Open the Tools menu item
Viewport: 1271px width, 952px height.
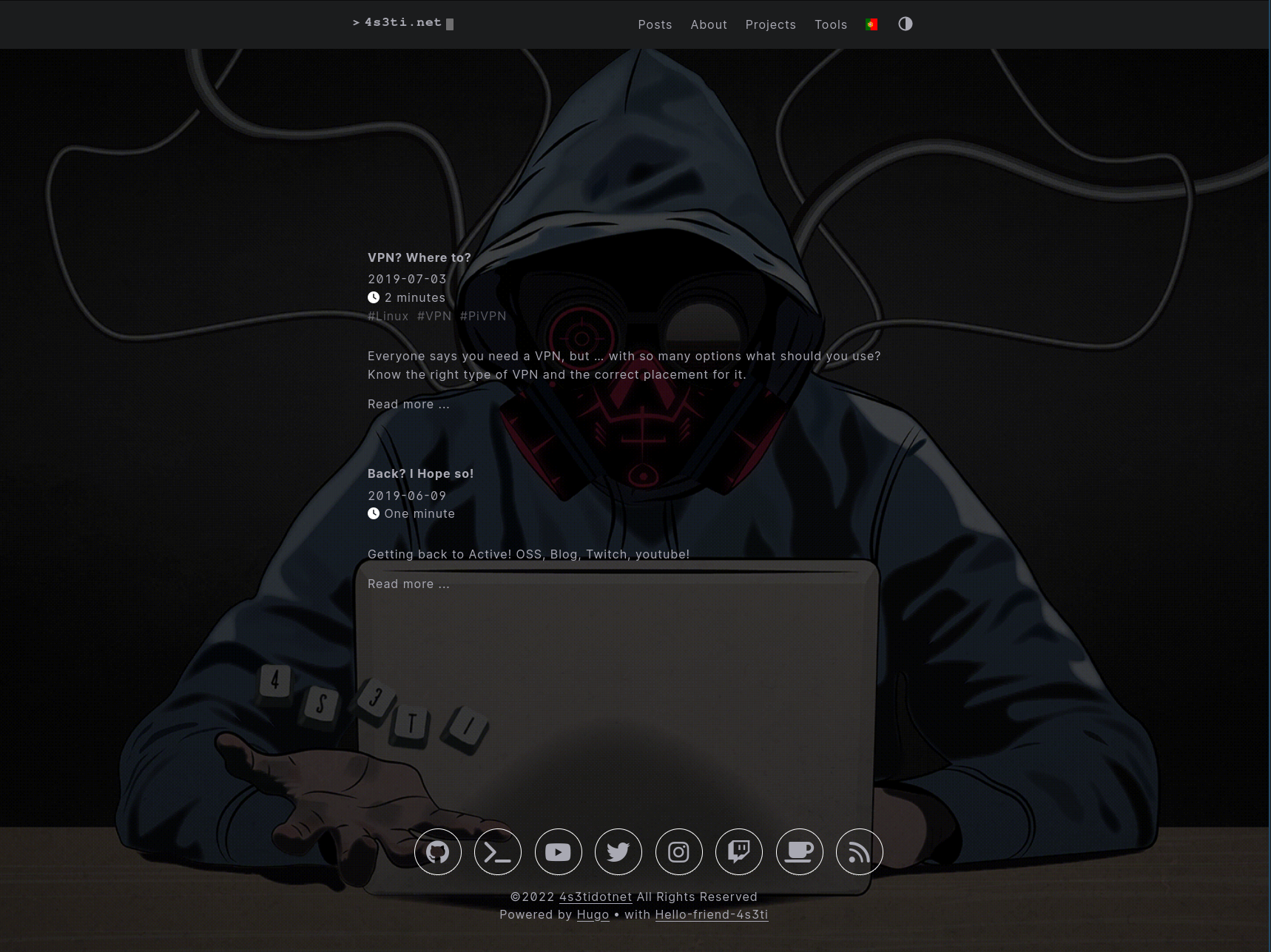click(831, 24)
